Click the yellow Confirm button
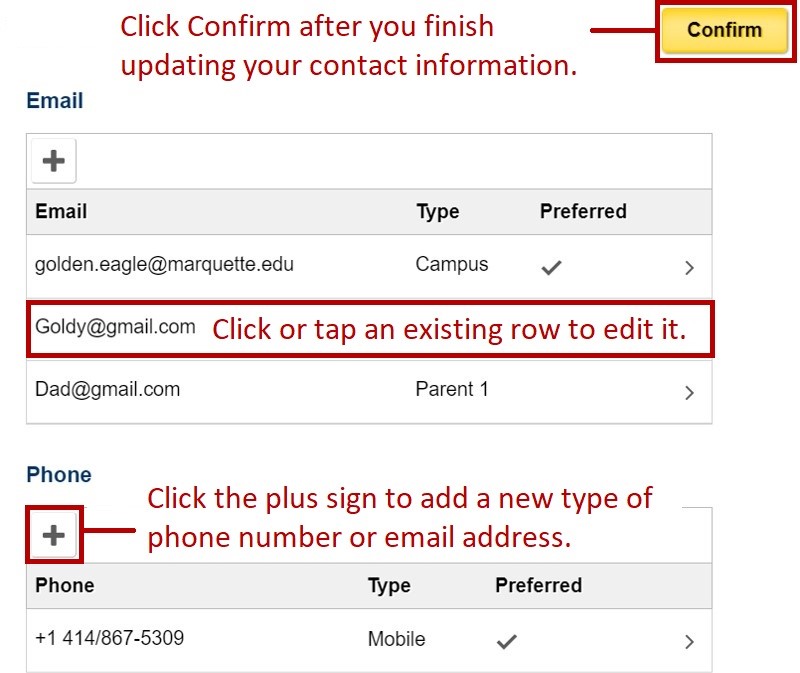This screenshot has height=673, width=800. [x=724, y=30]
